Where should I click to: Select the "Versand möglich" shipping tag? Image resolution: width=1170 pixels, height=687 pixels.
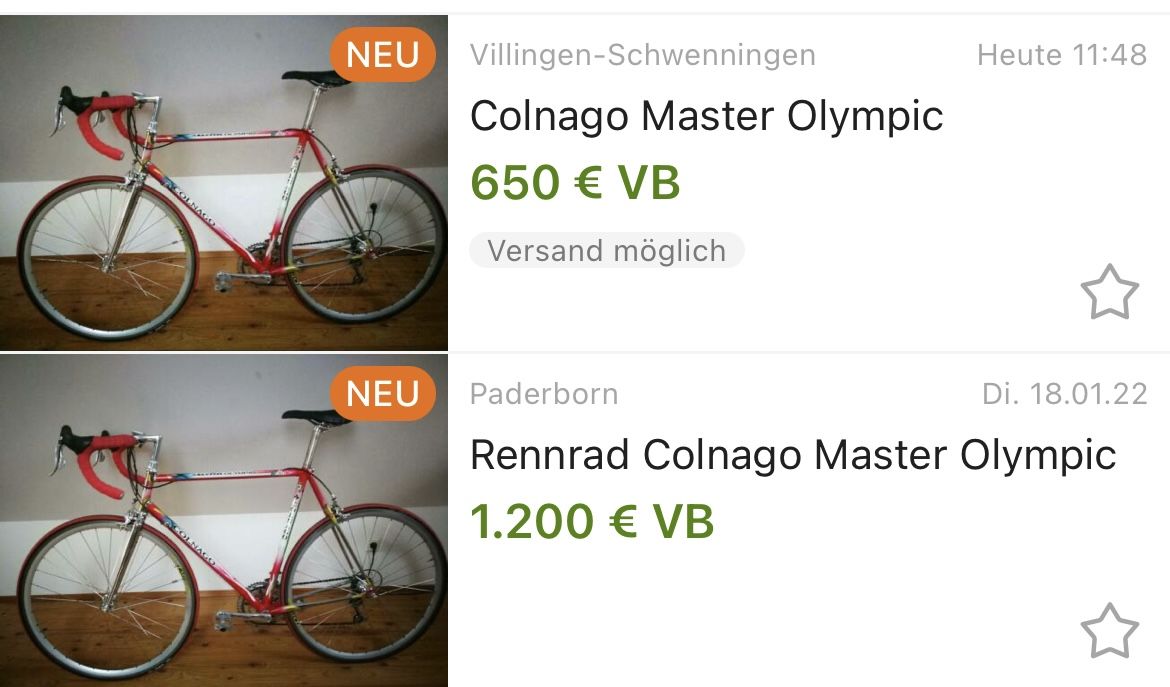coord(606,250)
